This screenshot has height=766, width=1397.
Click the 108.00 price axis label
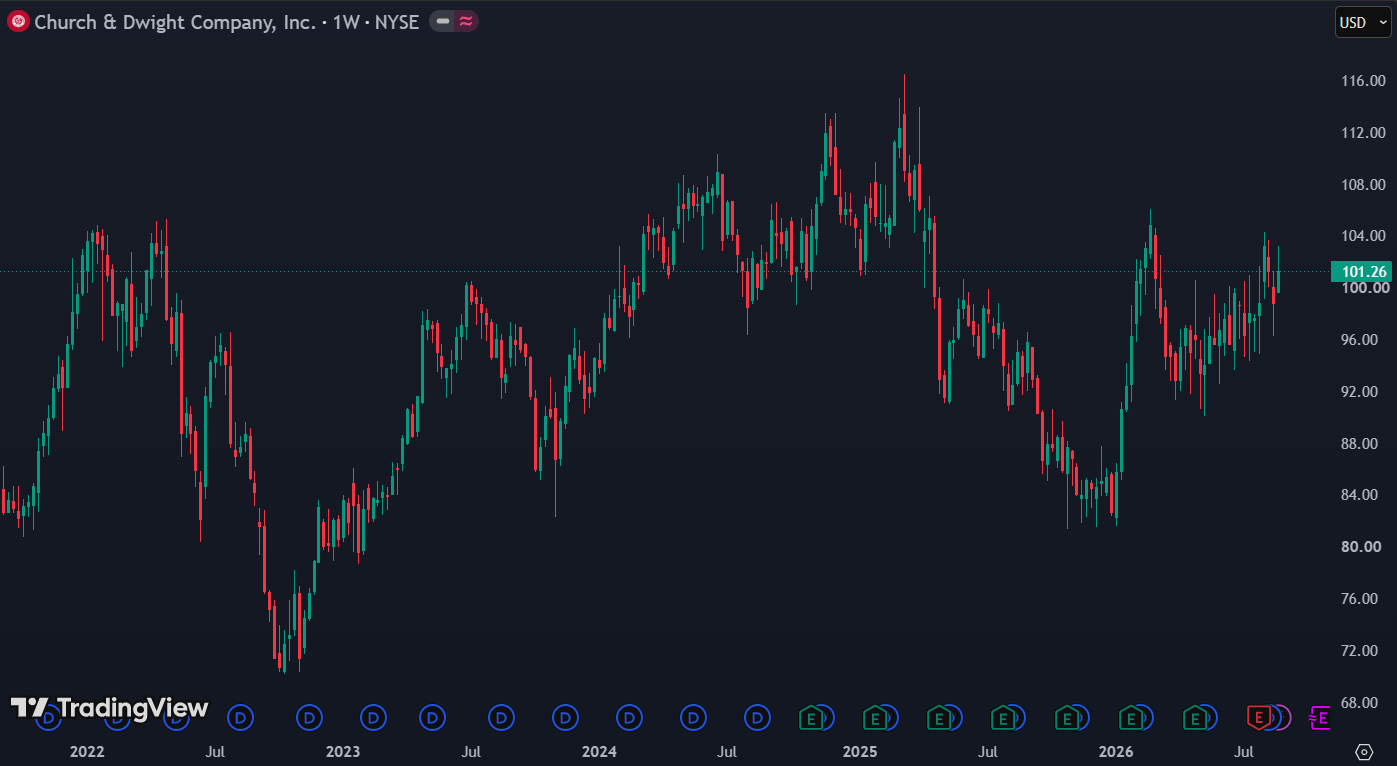pos(1363,185)
